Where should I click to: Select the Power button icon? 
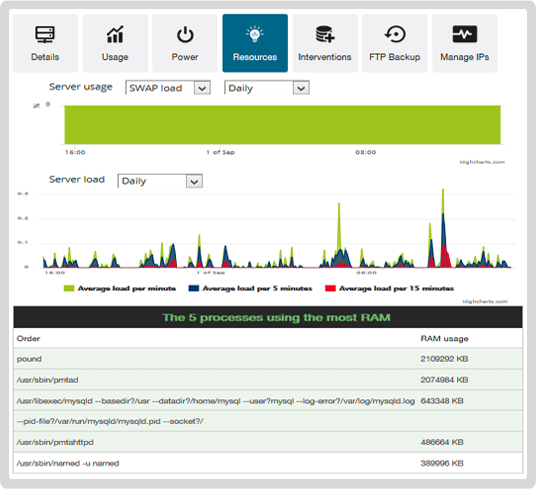pos(185,35)
